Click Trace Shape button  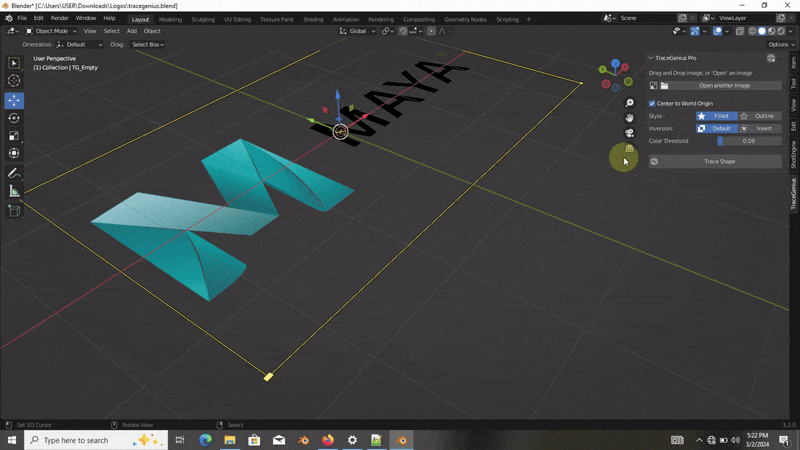click(715, 162)
